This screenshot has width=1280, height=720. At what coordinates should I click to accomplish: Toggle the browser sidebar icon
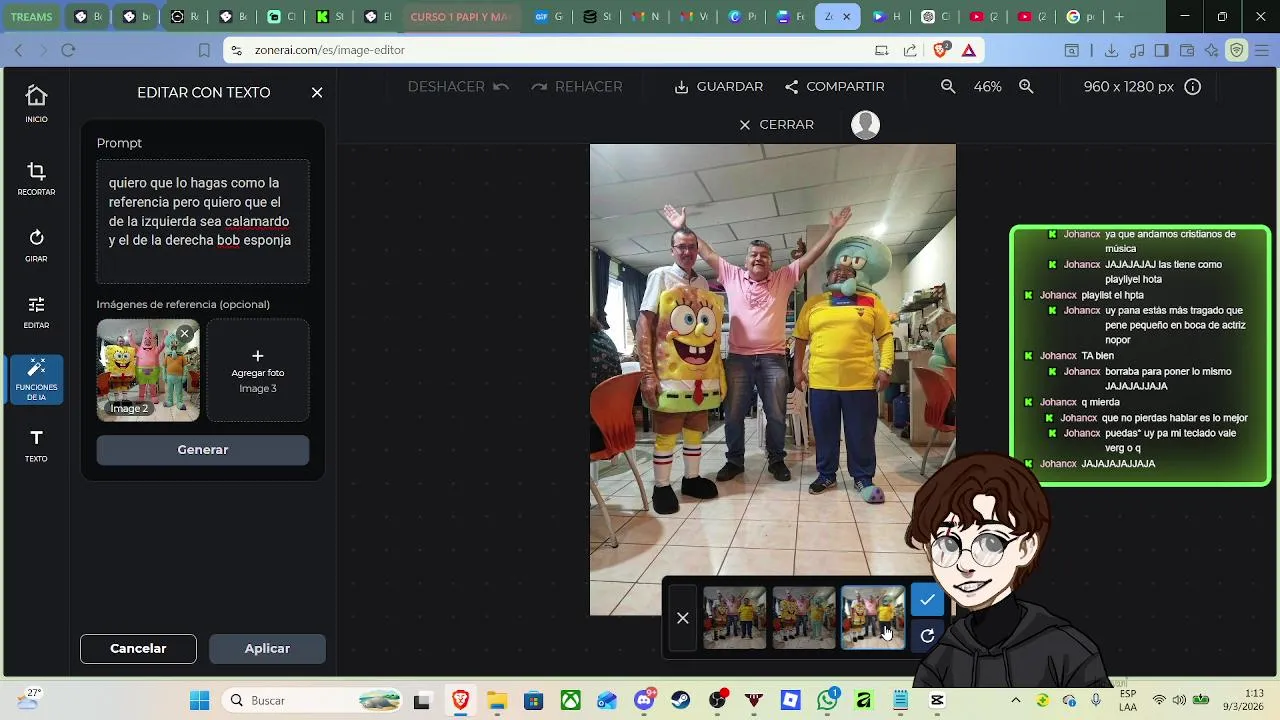1162,50
